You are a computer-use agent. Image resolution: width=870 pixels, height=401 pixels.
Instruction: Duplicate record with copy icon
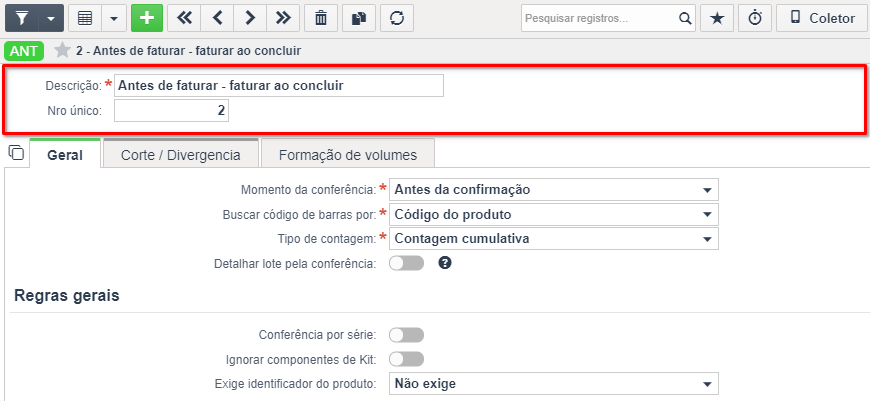(359, 18)
